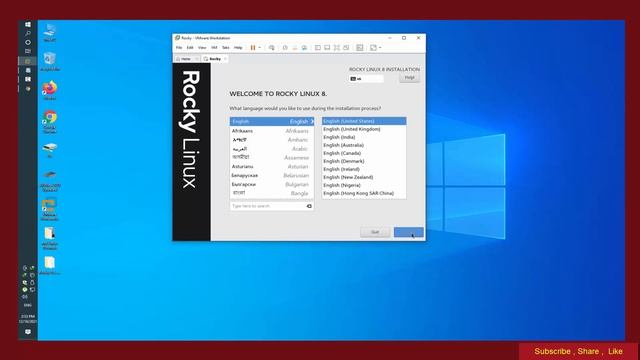Open the Help menu in VMware

238,48
